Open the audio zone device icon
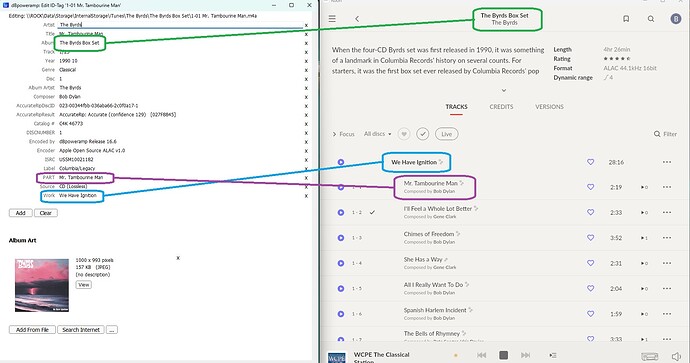 [650, 356]
